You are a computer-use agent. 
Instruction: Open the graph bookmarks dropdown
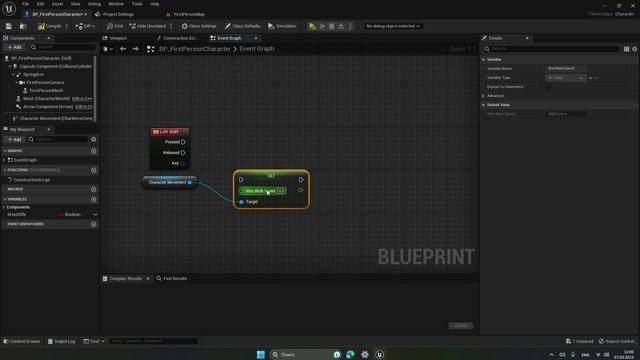tap(108, 49)
